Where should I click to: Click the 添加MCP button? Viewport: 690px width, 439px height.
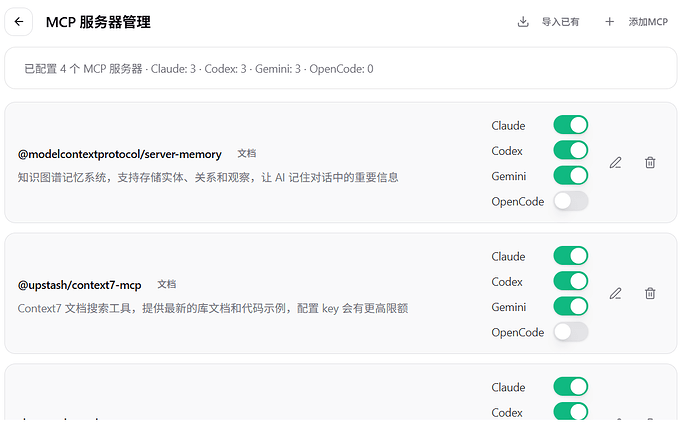pyautogui.click(x=637, y=22)
